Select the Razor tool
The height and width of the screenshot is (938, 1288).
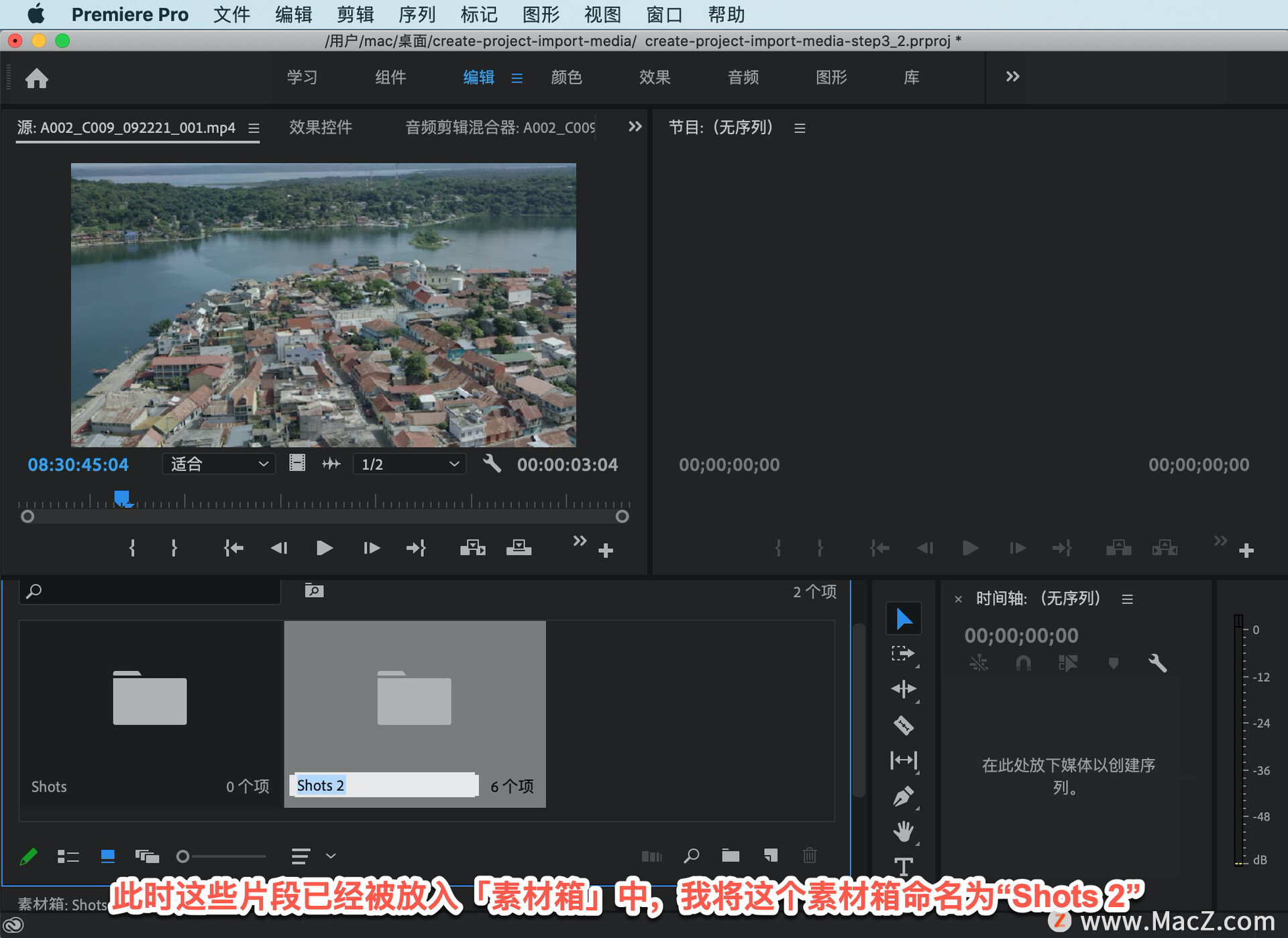point(904,725)
